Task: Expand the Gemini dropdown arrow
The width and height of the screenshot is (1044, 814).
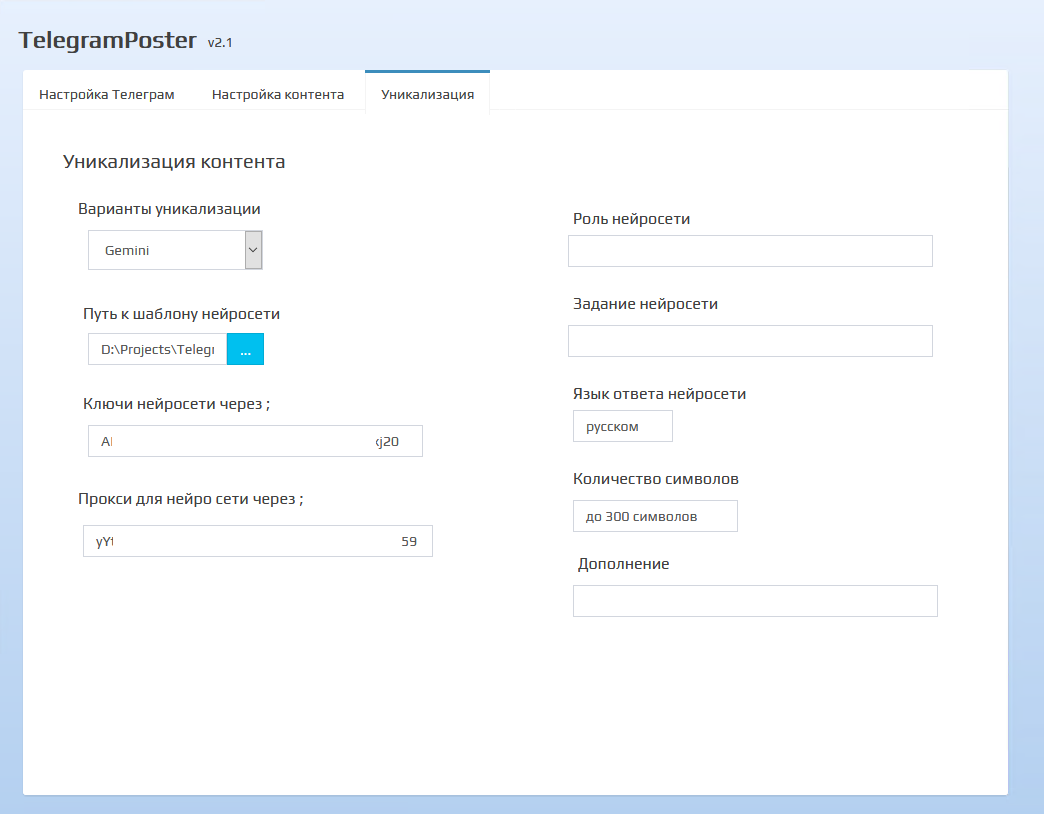Action: 253,250
